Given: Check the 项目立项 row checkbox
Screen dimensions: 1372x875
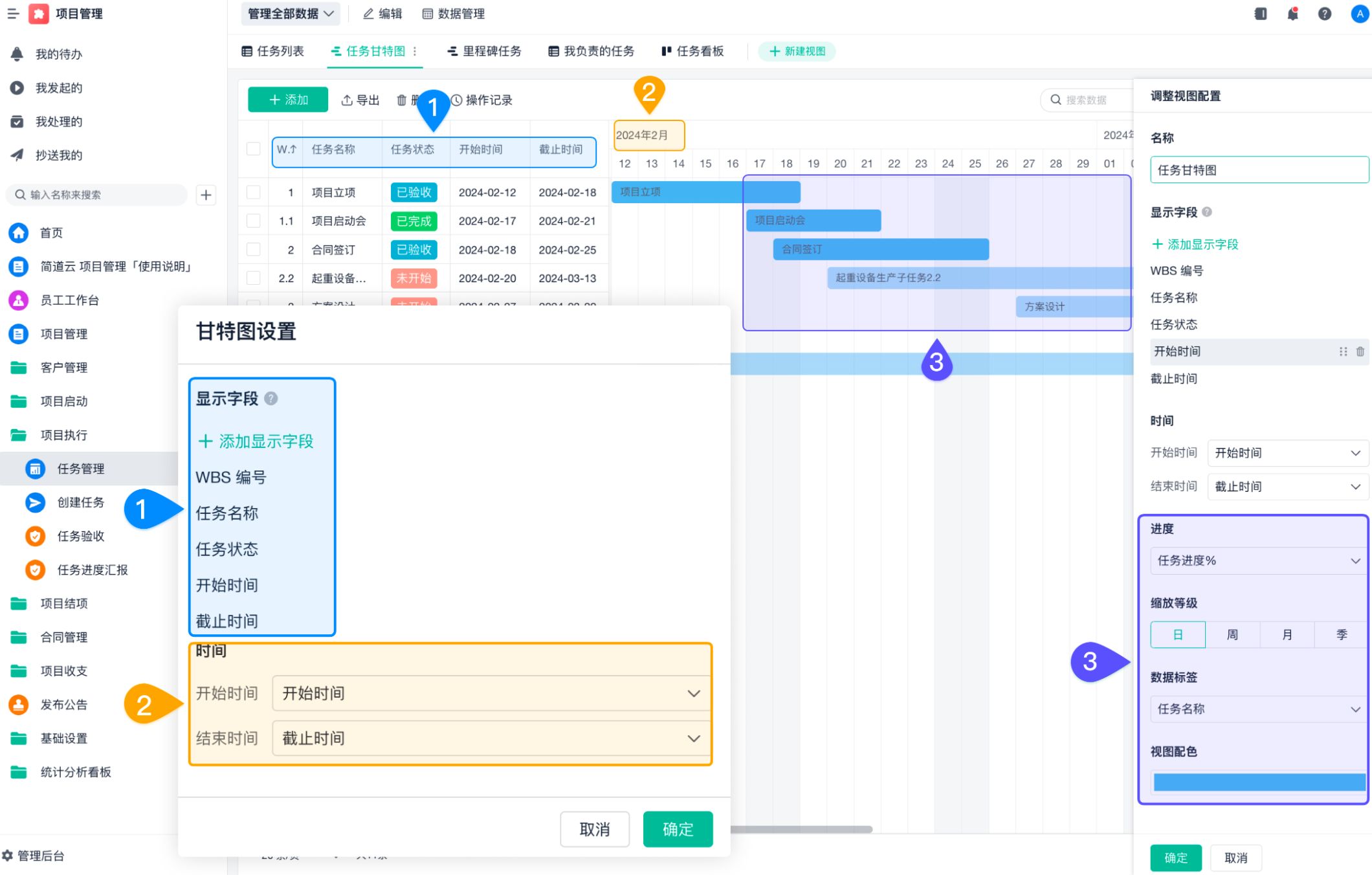Looking at the screenshot, I should click(254, 192).
